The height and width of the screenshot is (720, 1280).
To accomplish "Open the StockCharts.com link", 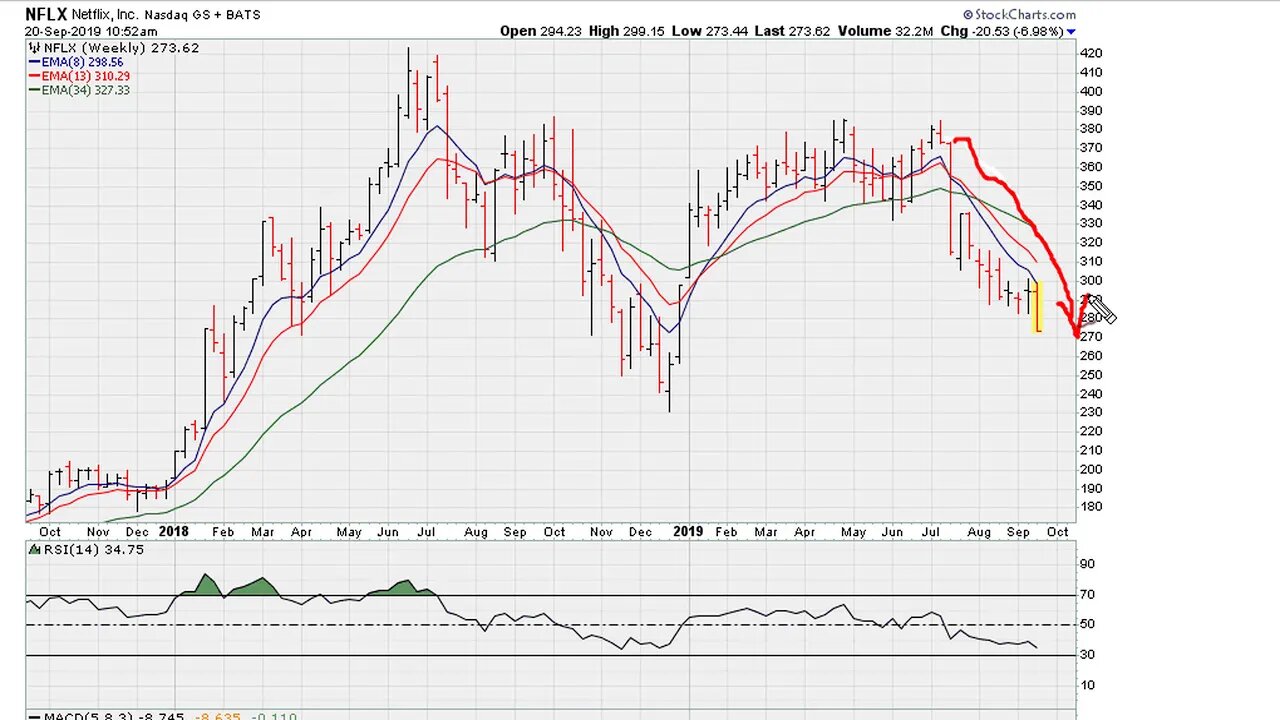I will point(1024,15).
